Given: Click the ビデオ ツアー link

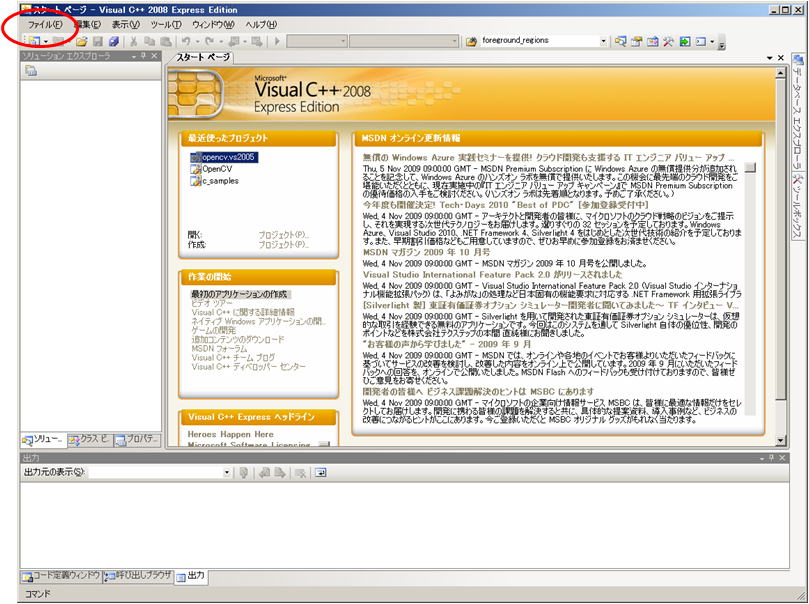Looking at the screenshot, I should [x=212, y=303].
